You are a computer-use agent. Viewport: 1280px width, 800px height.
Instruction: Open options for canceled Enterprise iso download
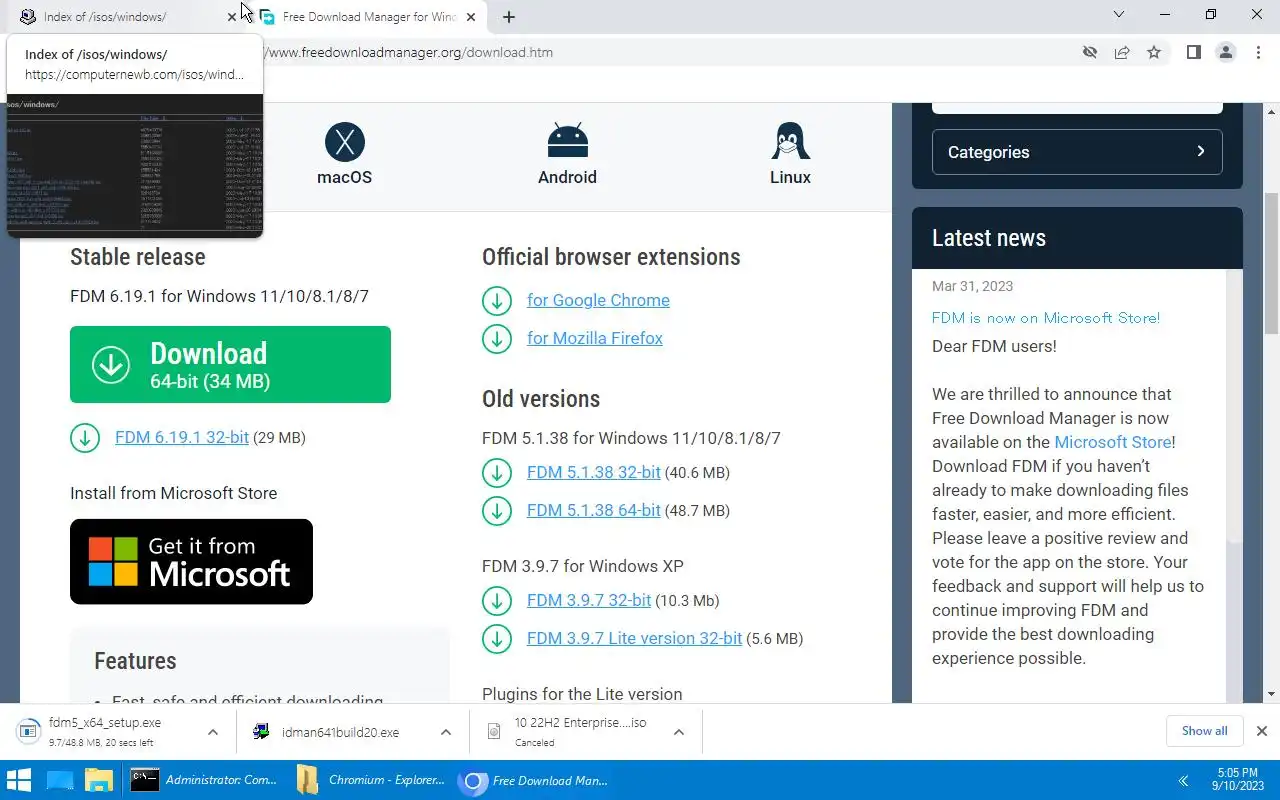[x=679, y=732]
